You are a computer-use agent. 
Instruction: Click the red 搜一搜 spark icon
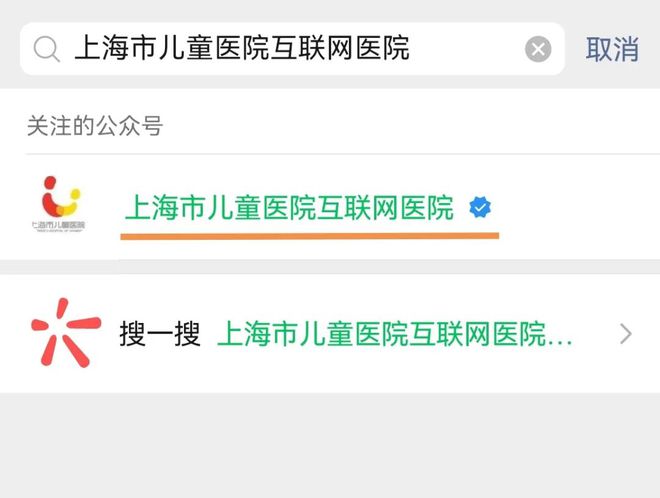point(66,333)
